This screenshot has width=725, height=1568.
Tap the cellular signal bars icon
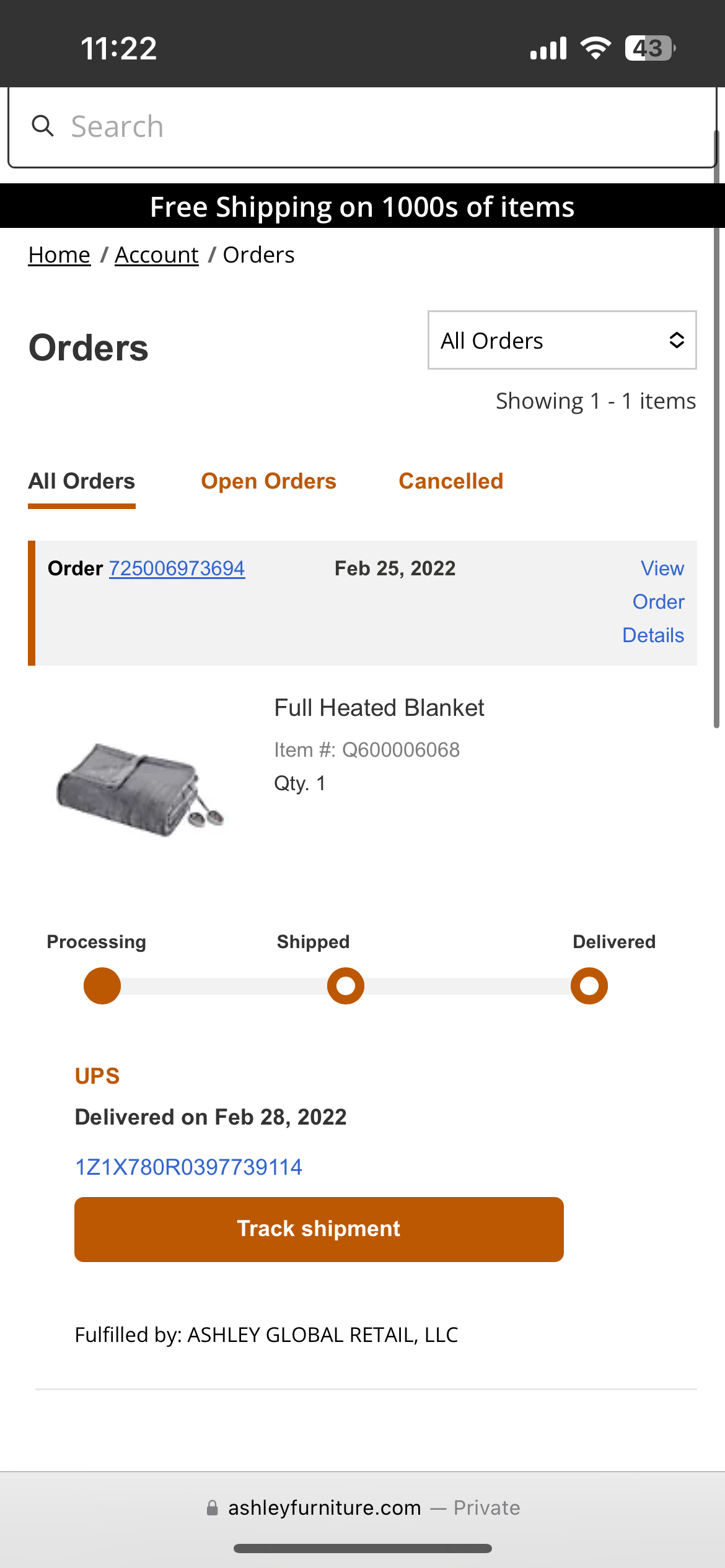click(x=548, y=48)
